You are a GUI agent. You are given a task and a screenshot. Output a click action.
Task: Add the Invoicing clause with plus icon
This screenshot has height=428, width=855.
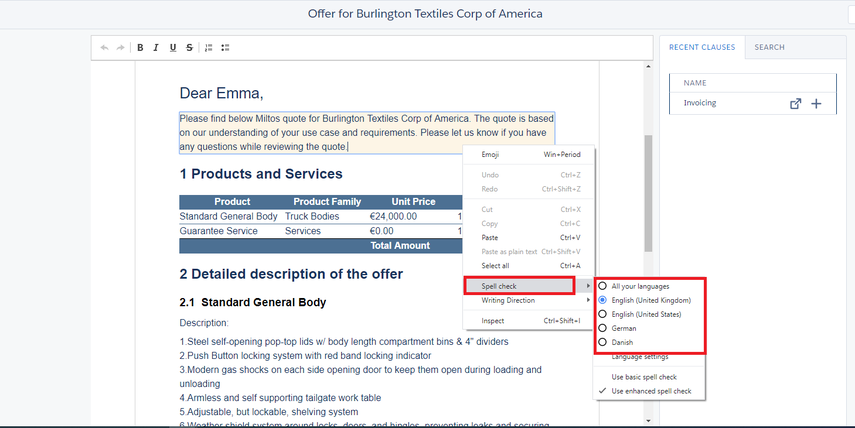click(816, 103)
